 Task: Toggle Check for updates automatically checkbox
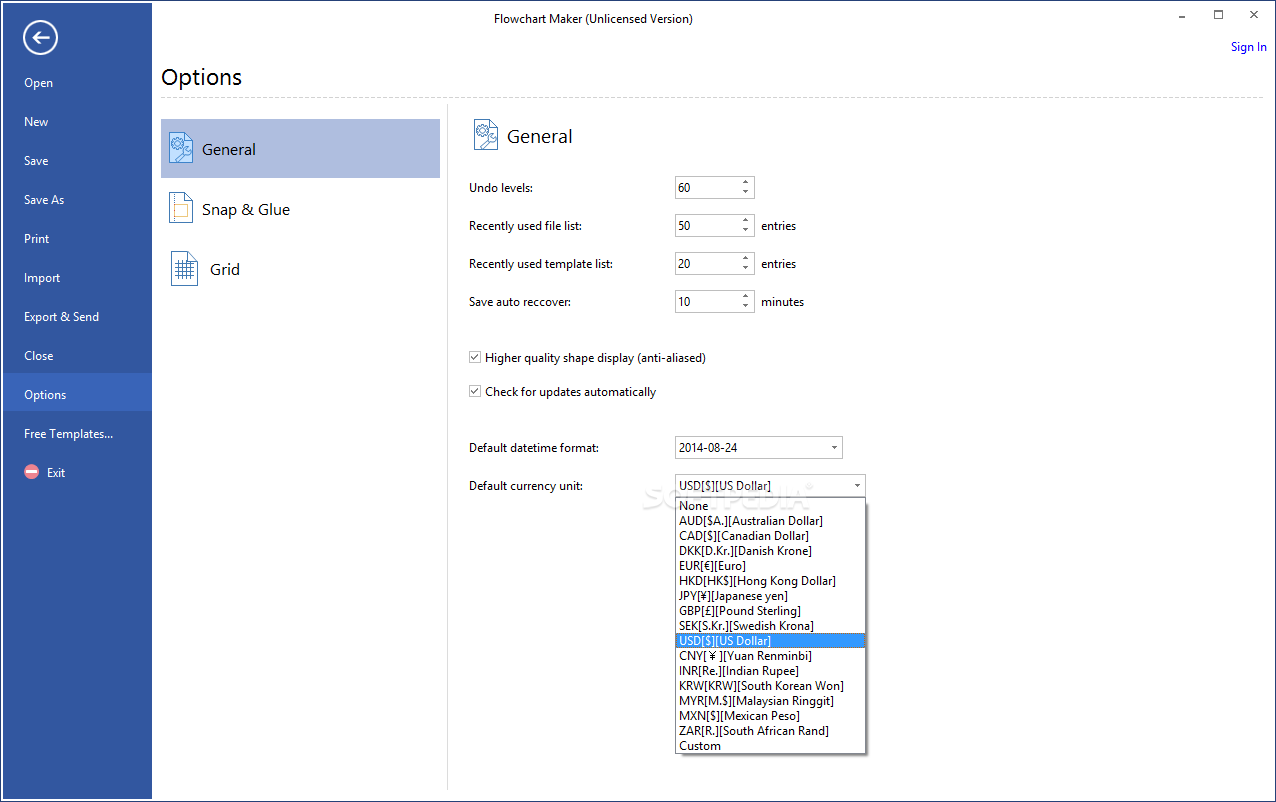pos(475,391)
